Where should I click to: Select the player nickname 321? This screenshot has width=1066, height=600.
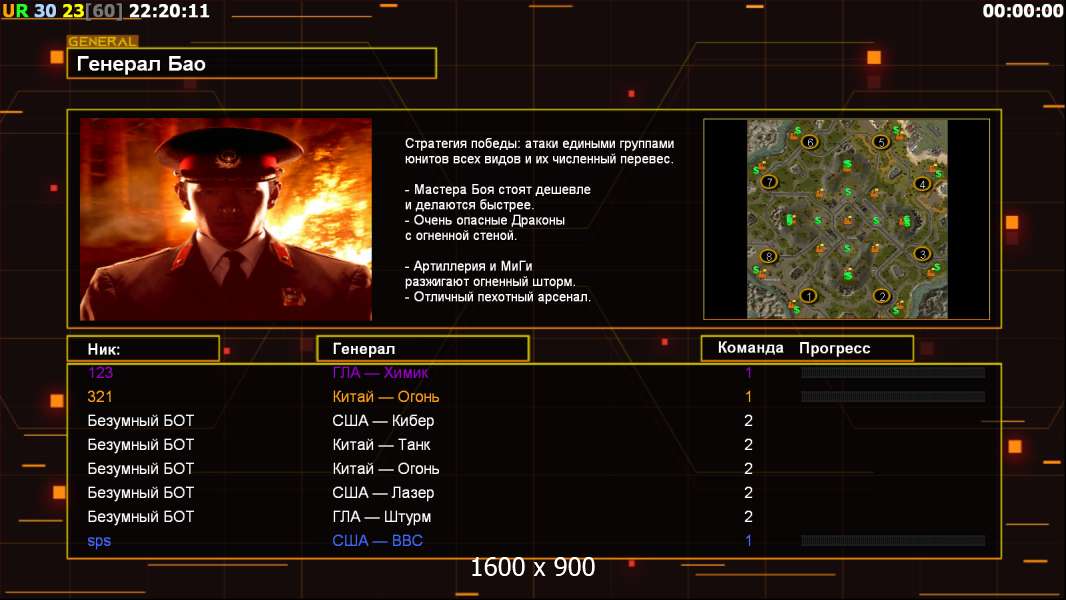[x=99, y=397]
